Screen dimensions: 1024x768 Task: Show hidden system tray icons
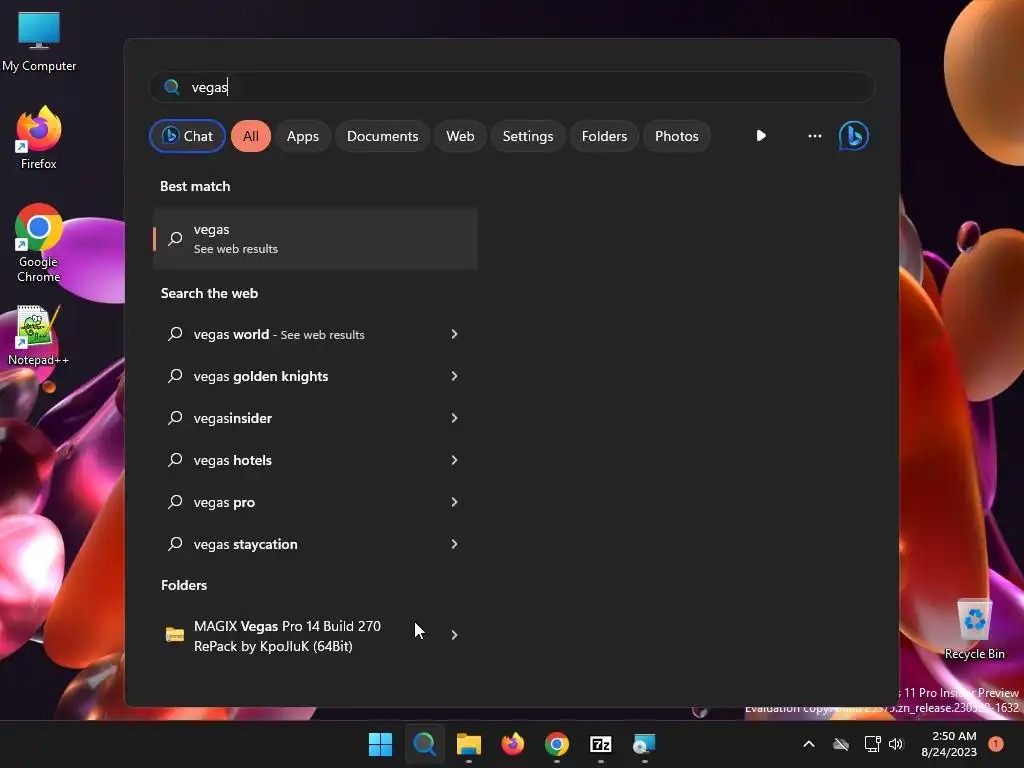[808, 744]
